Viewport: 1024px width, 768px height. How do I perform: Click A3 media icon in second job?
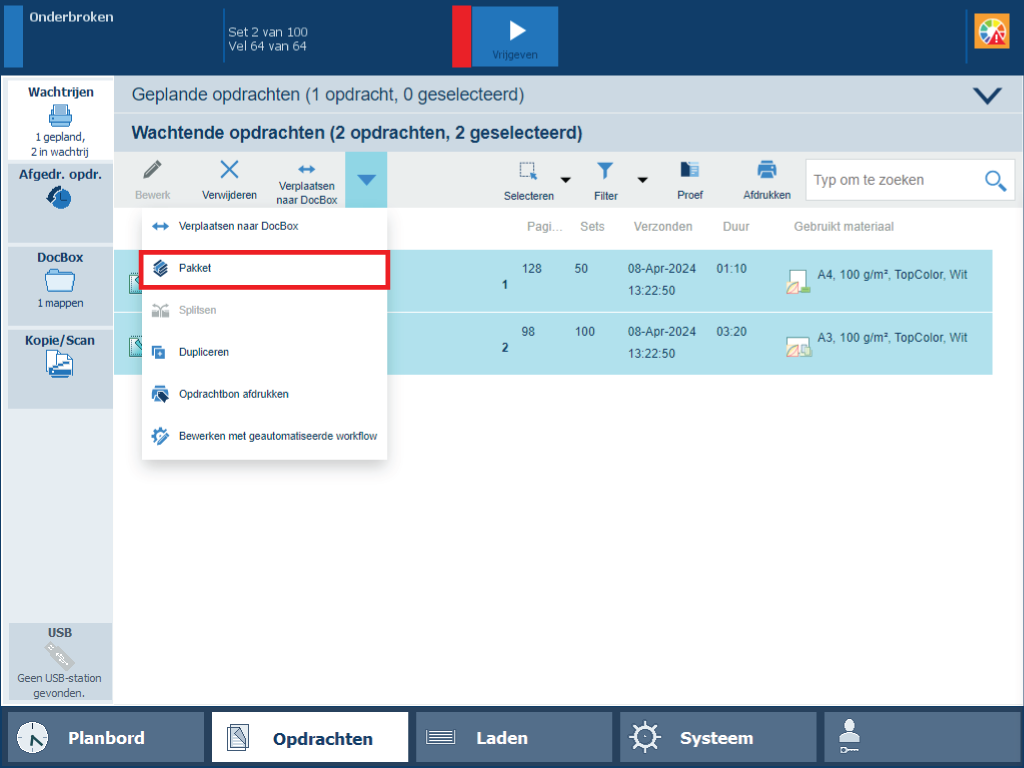pyautogui.click(x=798, y=345)
